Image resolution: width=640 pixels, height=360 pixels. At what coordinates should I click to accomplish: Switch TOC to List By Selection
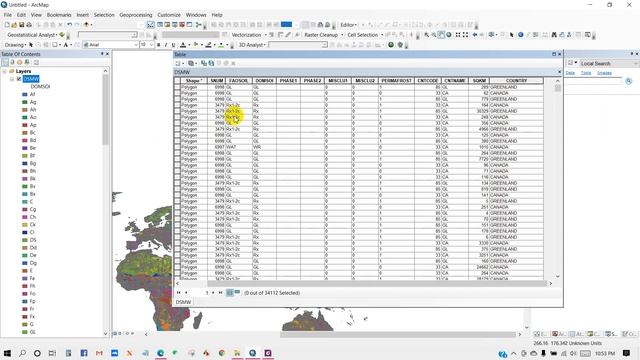[x=27, y=62]
